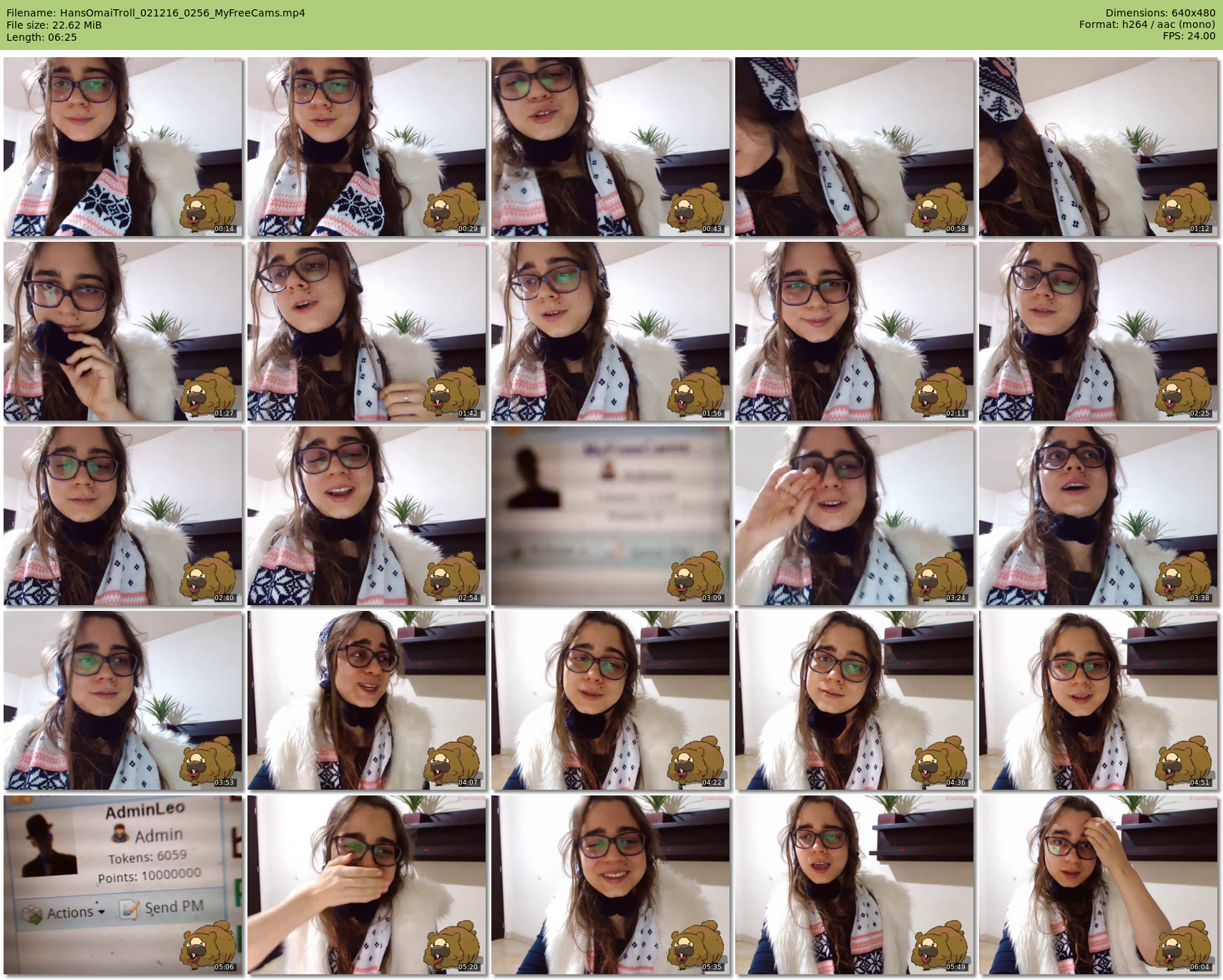
Task: Click the Format h264 / aac text
Action: point(1147,24)
